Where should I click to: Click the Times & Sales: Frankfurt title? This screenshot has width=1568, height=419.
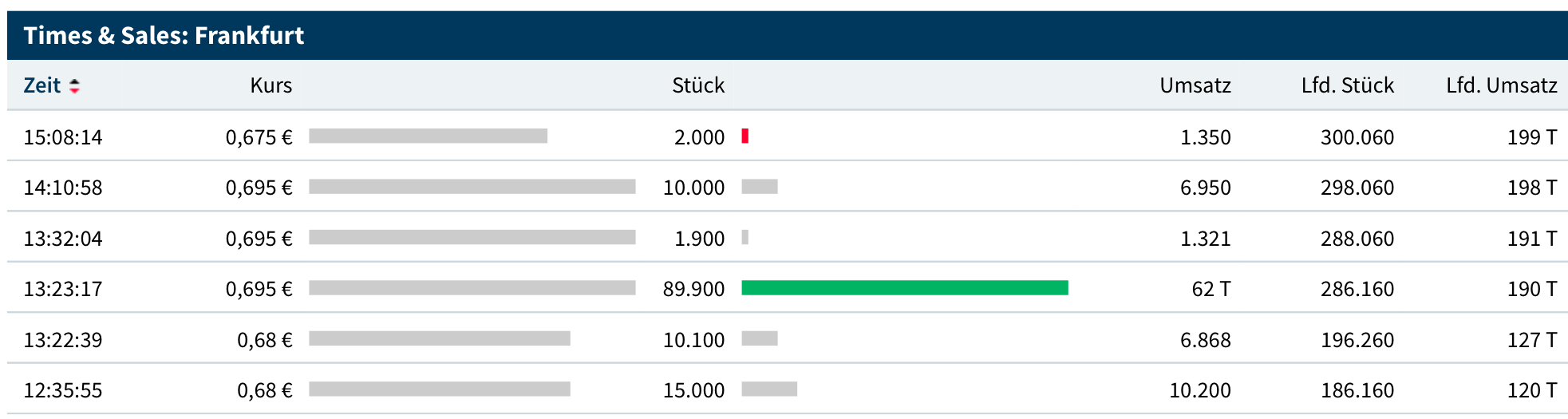coord(164,35)
